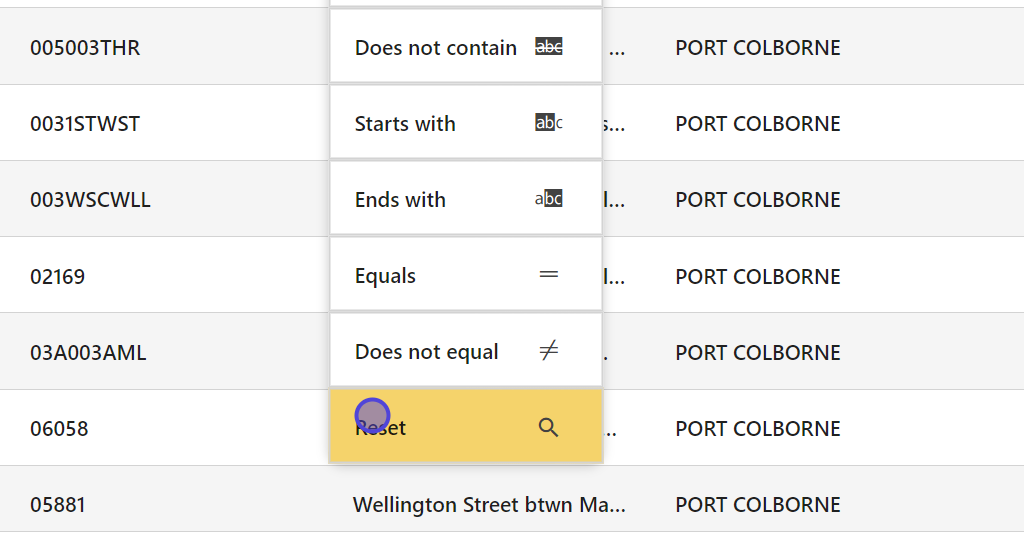Click the equals sign icon
Screen dimensions: 1024x559
(x=548, y=275)
